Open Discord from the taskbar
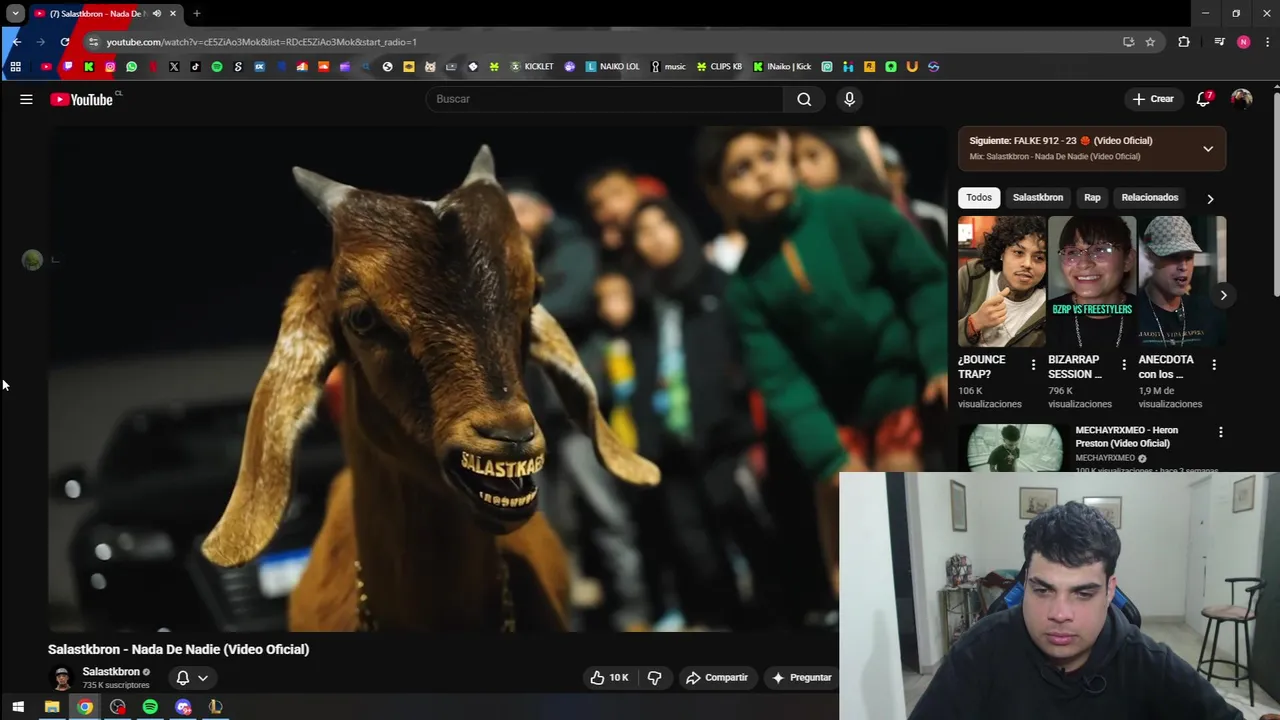This screenshot has height=720, width=1280. (x=183, y=707)
